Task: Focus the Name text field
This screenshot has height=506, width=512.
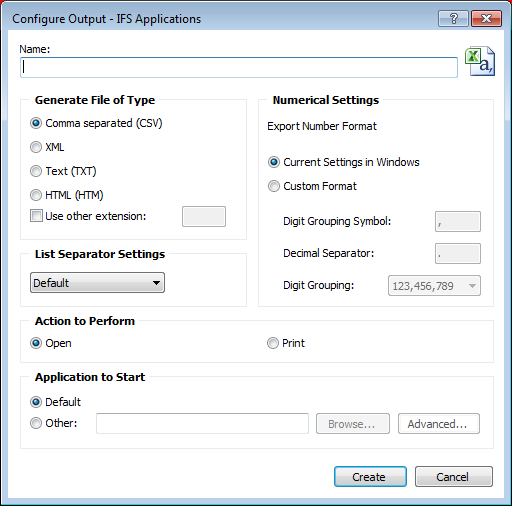Action: pos(239,68)
